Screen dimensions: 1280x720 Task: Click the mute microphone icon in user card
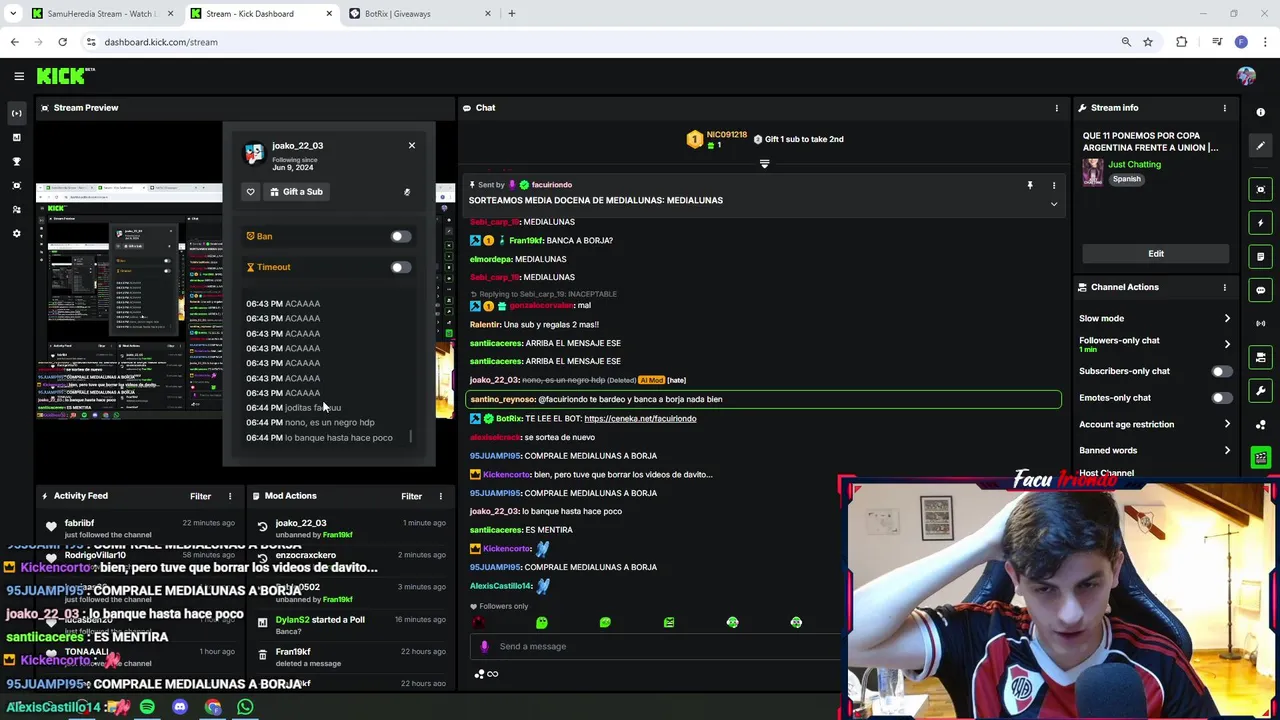[x=407, y=192]
